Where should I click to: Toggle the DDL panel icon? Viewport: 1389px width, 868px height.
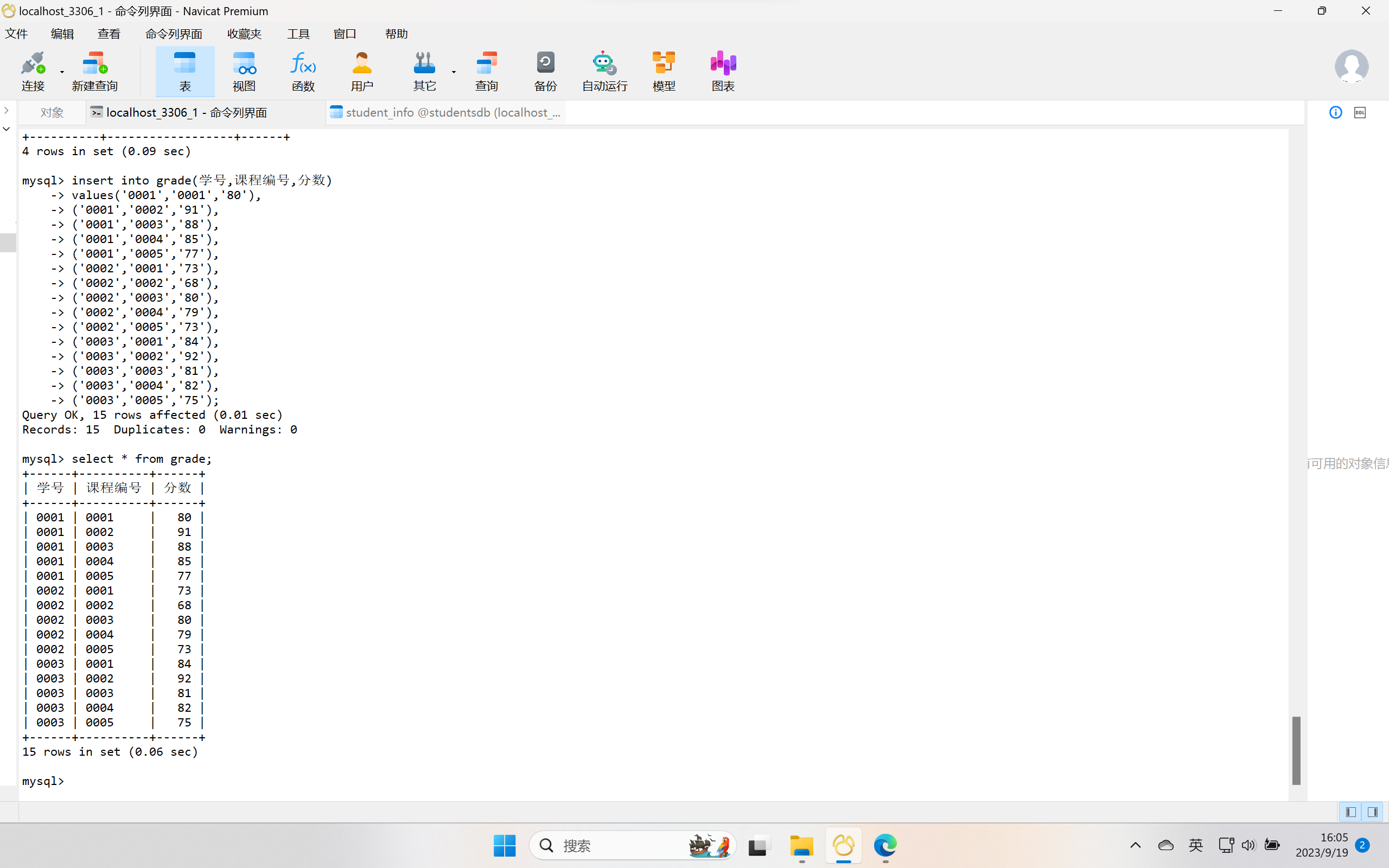tap(1360, 112)
